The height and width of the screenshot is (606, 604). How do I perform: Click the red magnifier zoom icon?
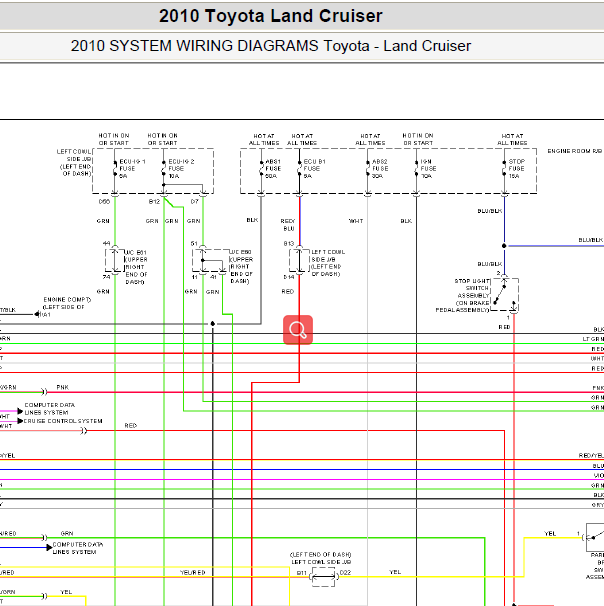tap(298, 330)
